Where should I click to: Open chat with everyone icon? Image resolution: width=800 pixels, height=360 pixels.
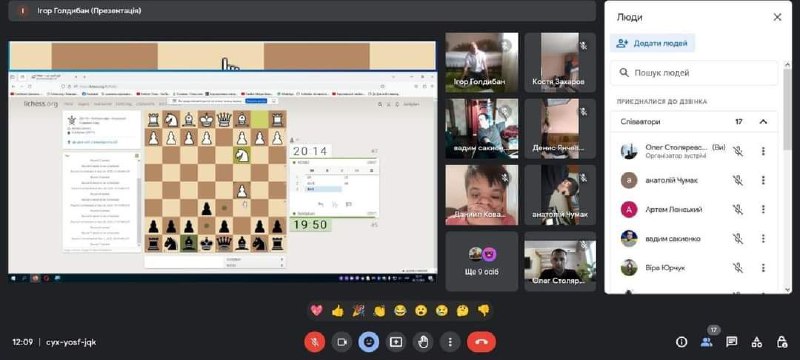click(732, 342)
